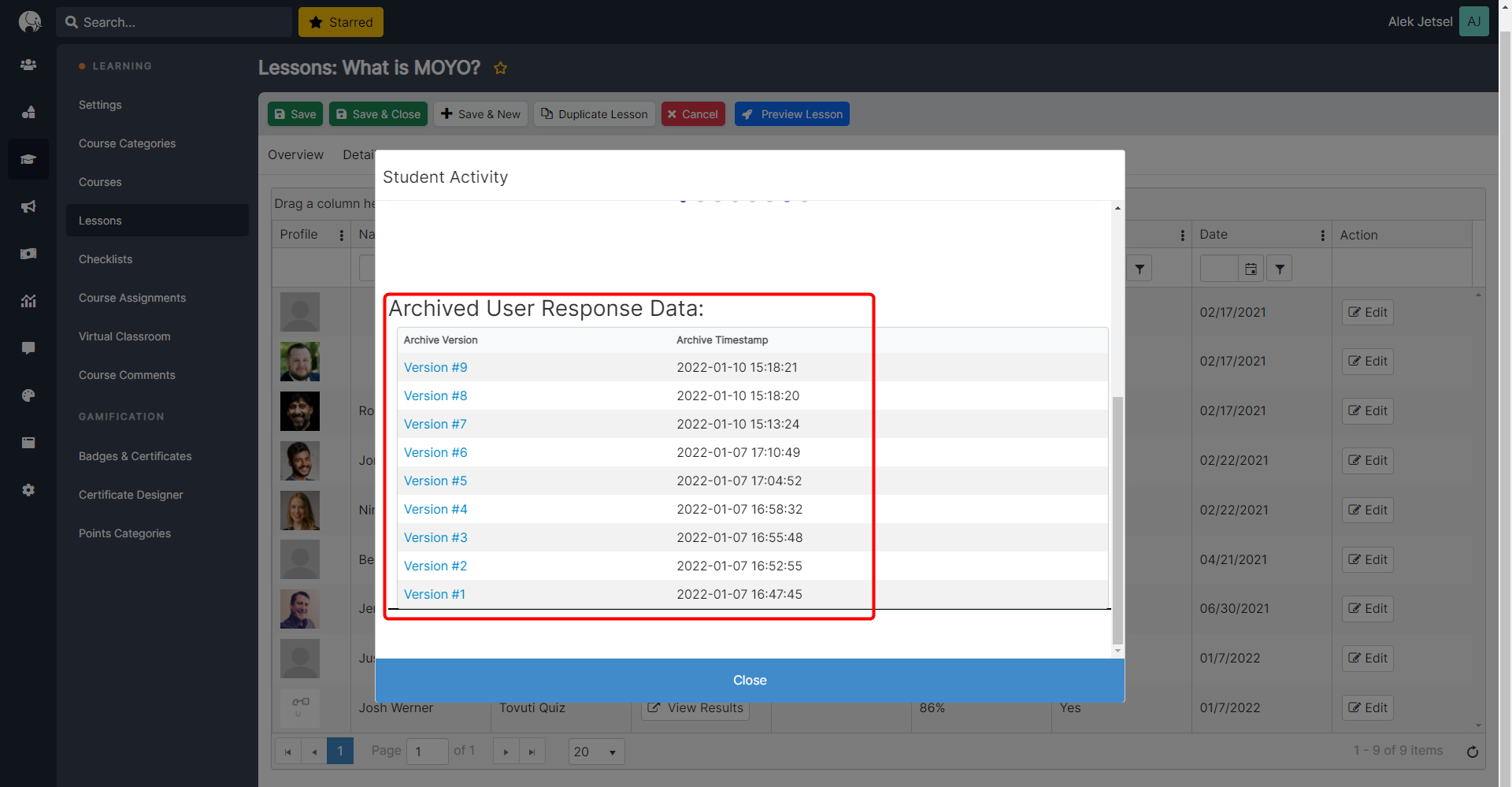Open Courses in the sidebar
This screenshot has width=1512, height=787.
coord(100,182)
